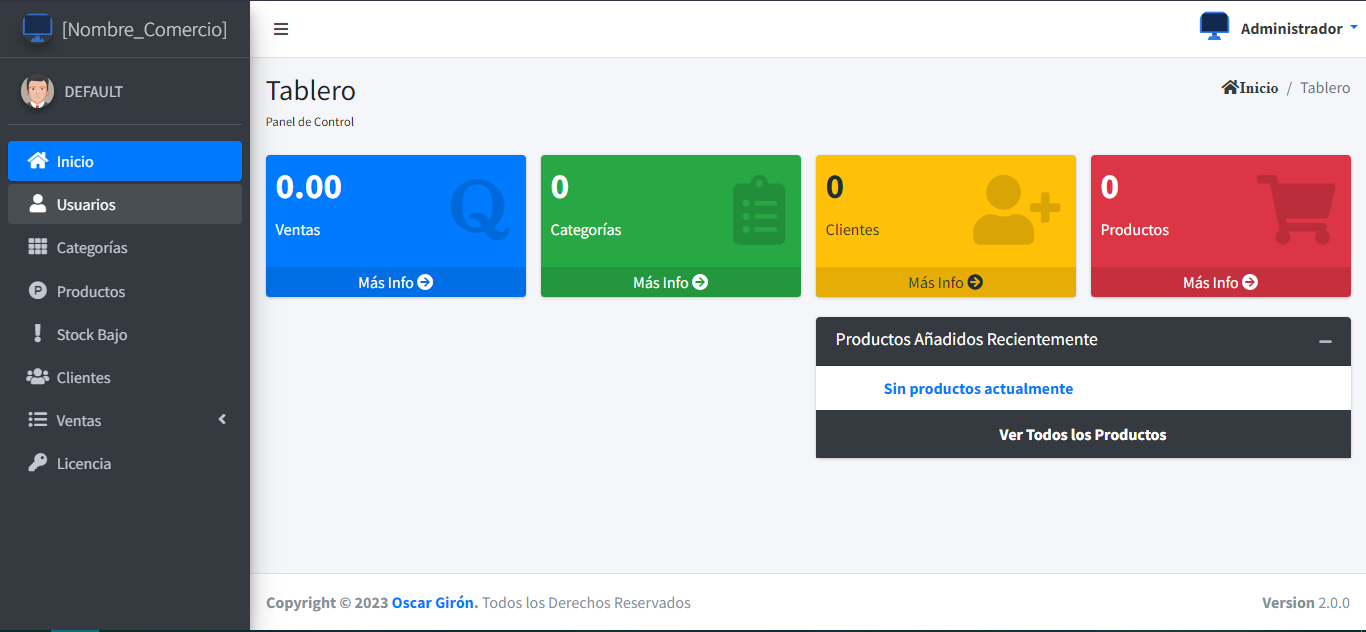Click the Usuarios person icon in sidebar
Viewport: 1366px width, 632px height.
point(37,204)
